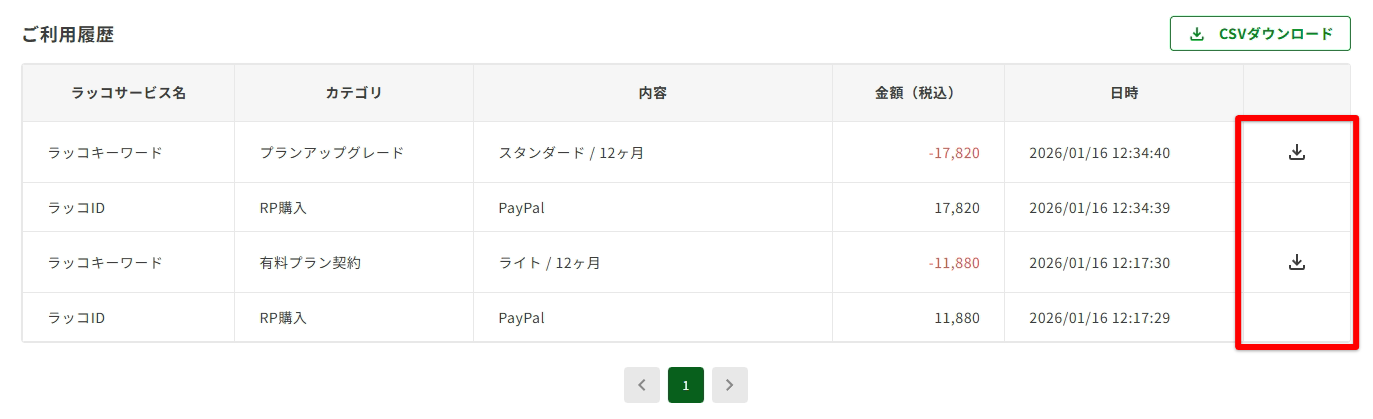Click the 2026/01/16 12:17:29 timestamp
Image resolution: width=1373 pixels, height=419 pixels.
(1099, 318)
